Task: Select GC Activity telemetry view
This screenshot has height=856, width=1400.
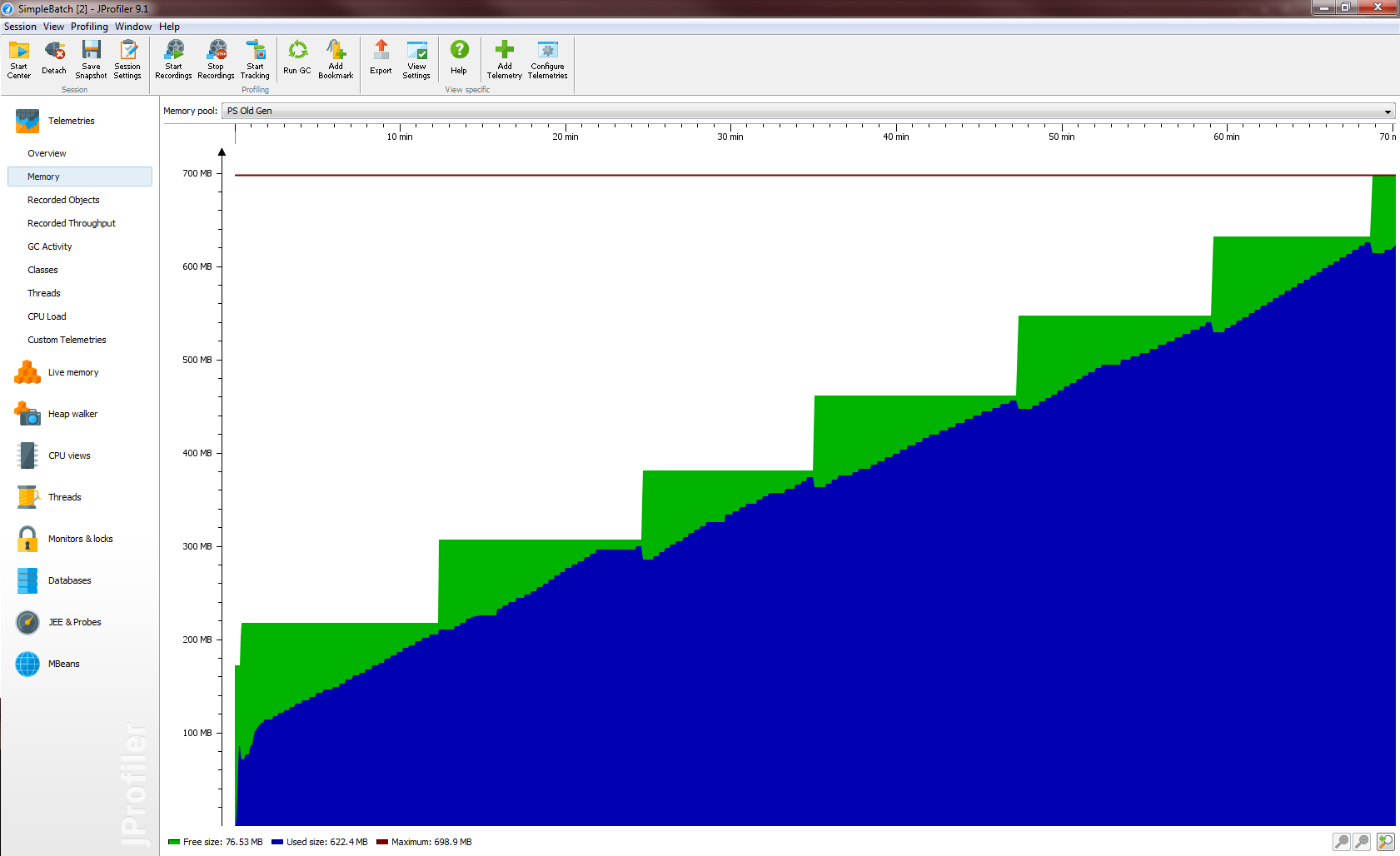Action: 50,246
